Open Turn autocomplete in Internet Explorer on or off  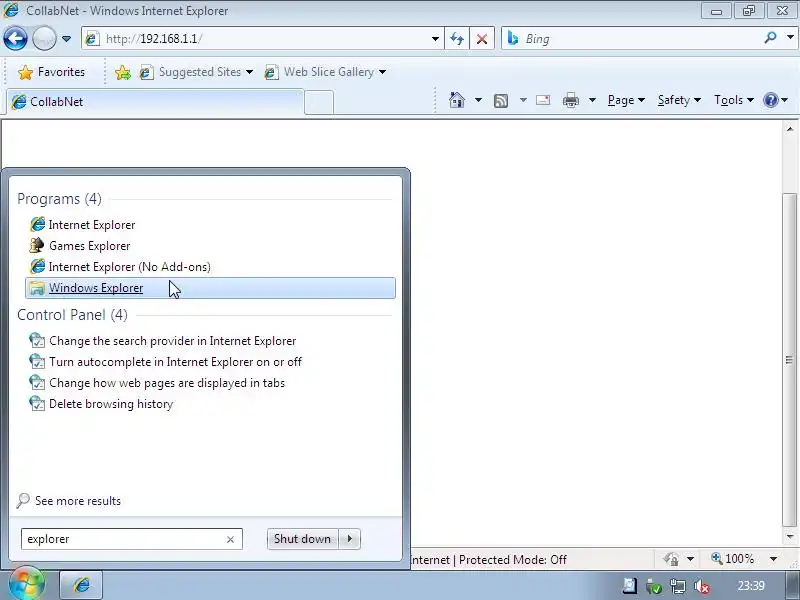[x=210, y=362]
